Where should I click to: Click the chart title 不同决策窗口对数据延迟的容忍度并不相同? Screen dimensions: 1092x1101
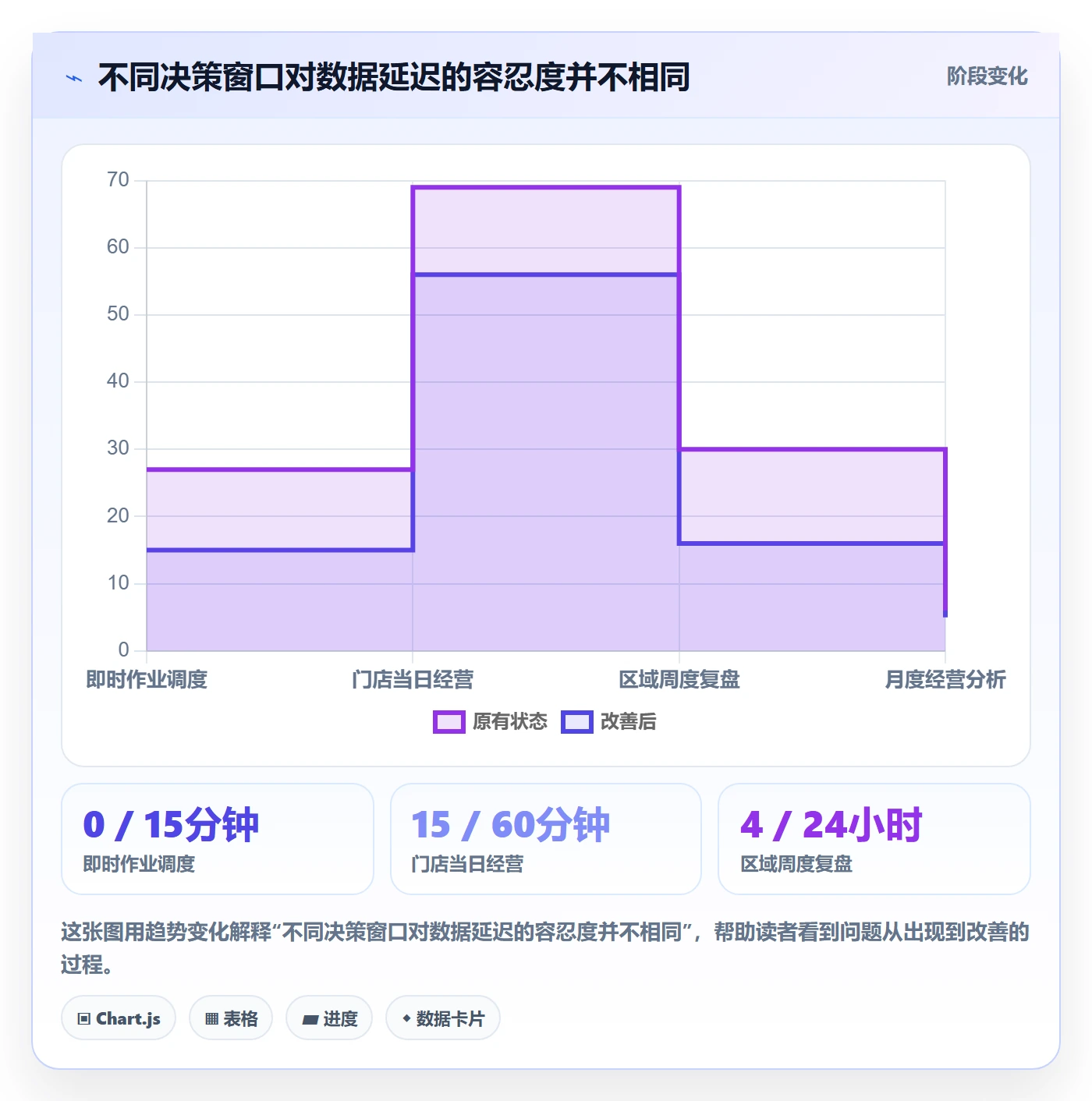pos(394,78)
